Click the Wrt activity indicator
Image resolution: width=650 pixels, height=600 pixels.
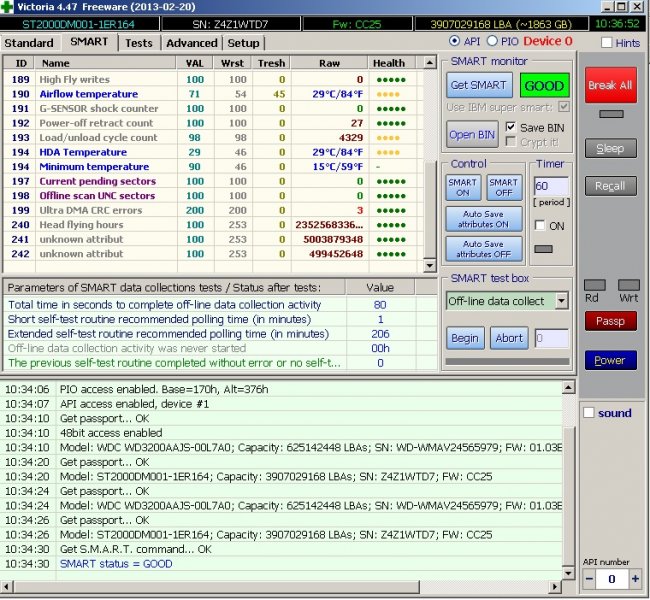628,285
